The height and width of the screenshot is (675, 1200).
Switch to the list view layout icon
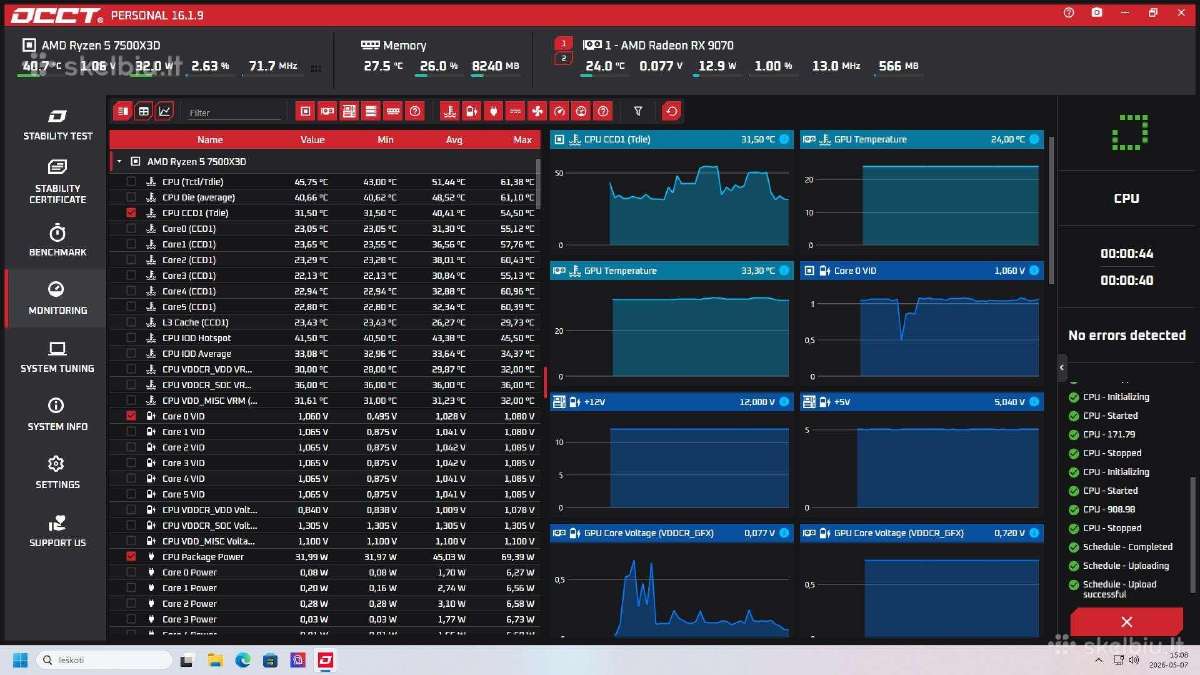[122, 111]
